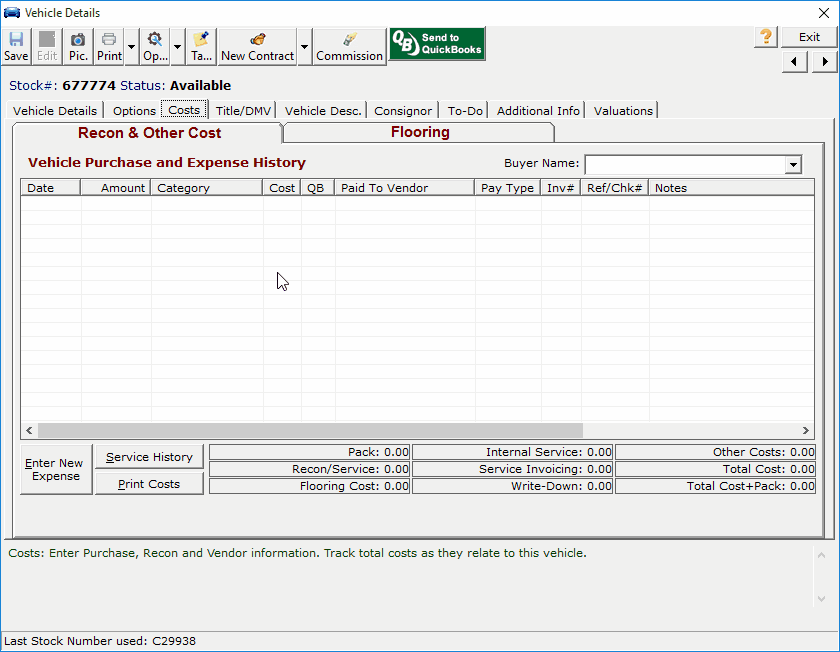Screen dimensions: 840x652
Task: Open the Commission tool
Action: coord(349,46)
